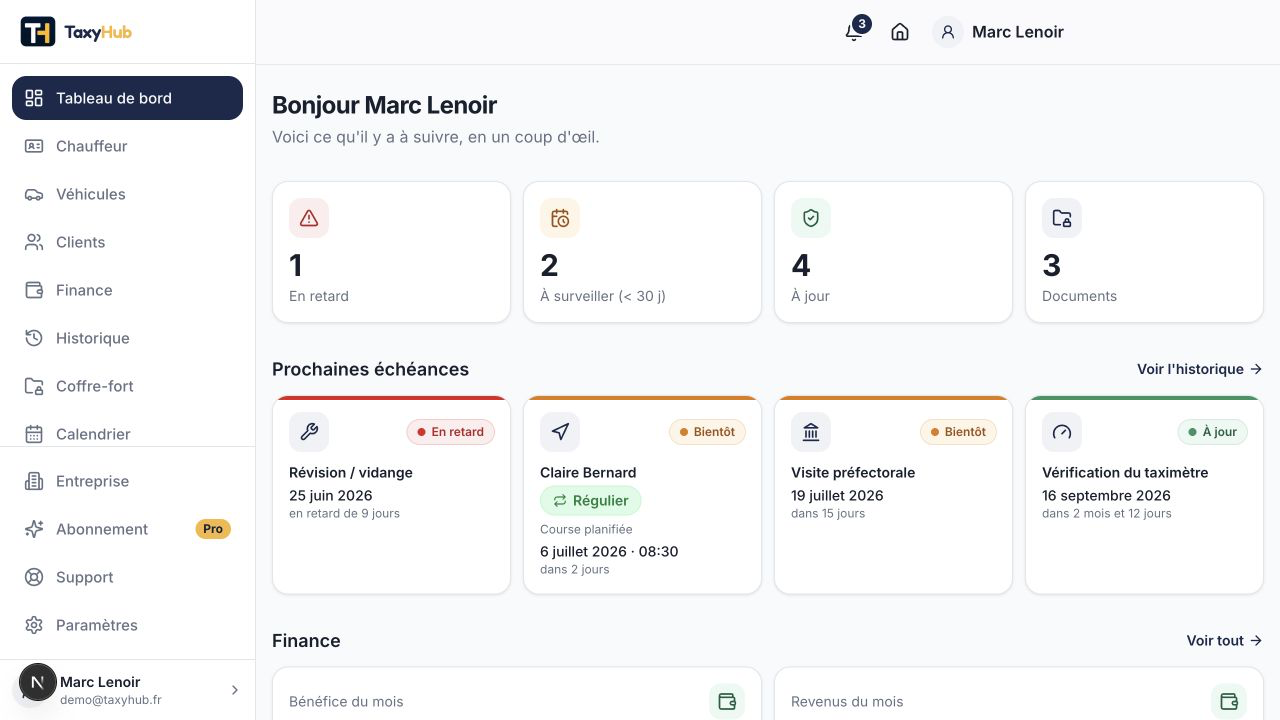
Task: Click the wallet icon beside Finance in sidebar
Action: (x=34, y=290)
